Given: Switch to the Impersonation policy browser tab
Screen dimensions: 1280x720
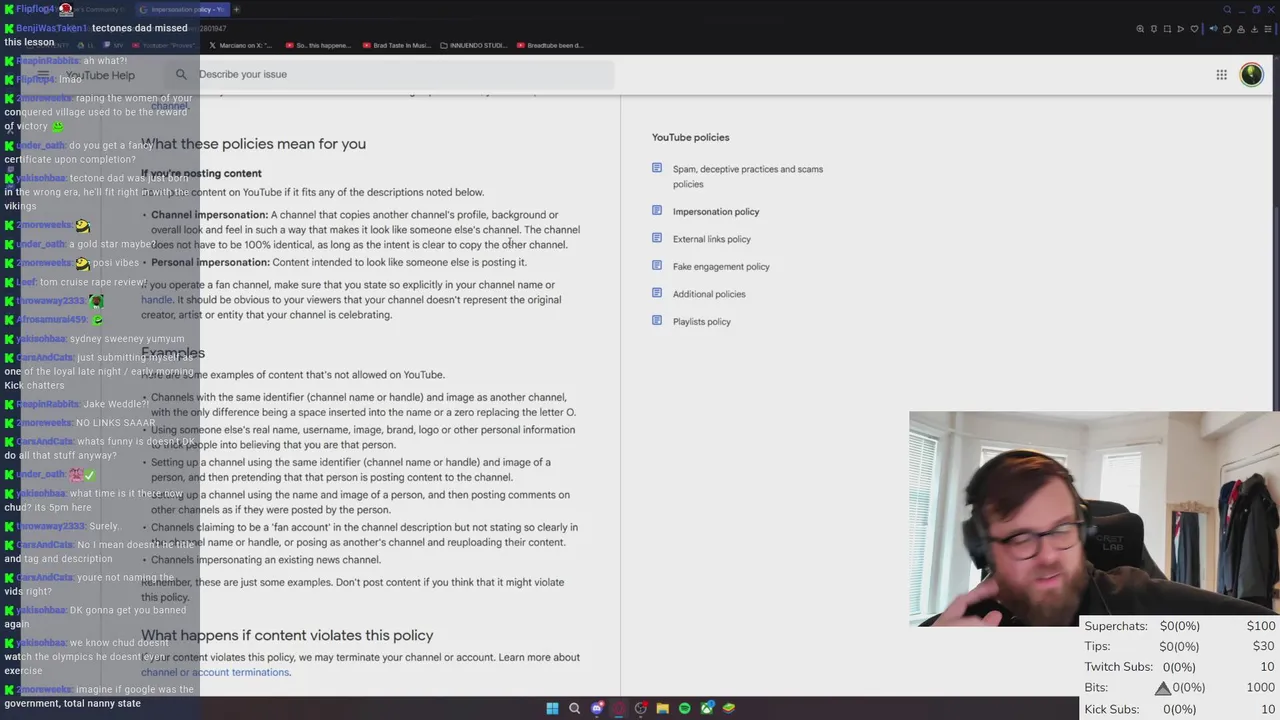Looking at the screenshot, I should 182,9.
